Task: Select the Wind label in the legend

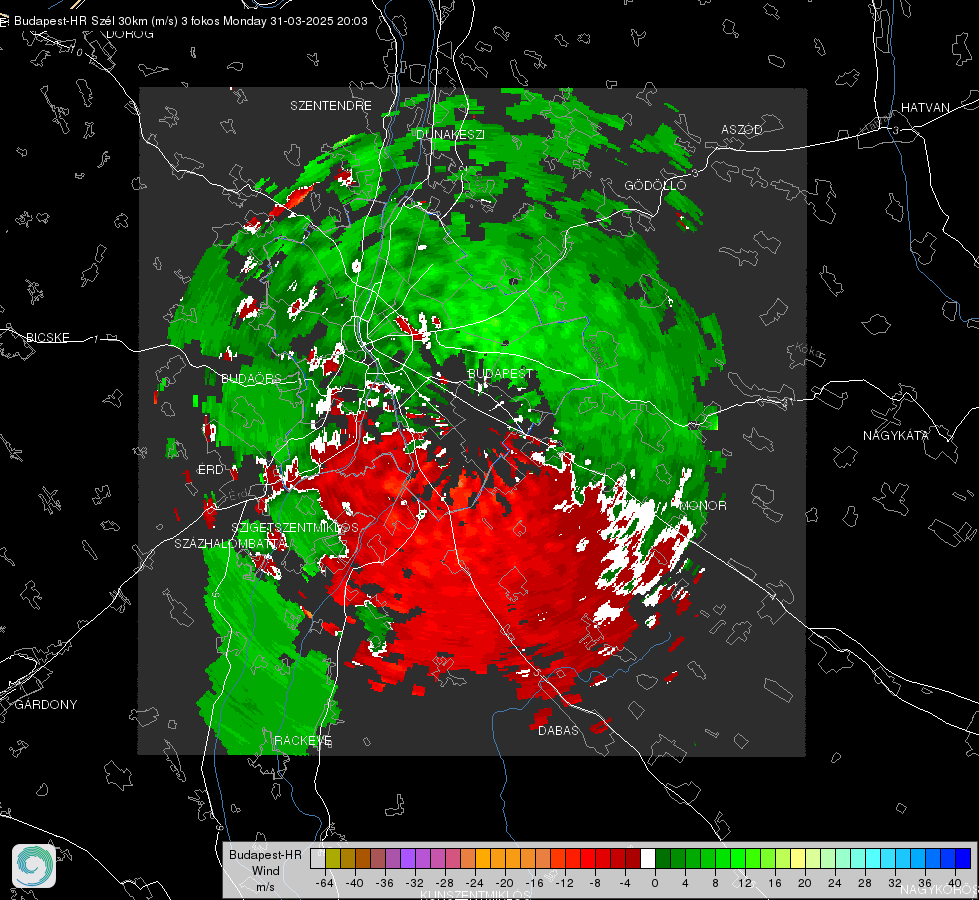Action: [265, 871]
